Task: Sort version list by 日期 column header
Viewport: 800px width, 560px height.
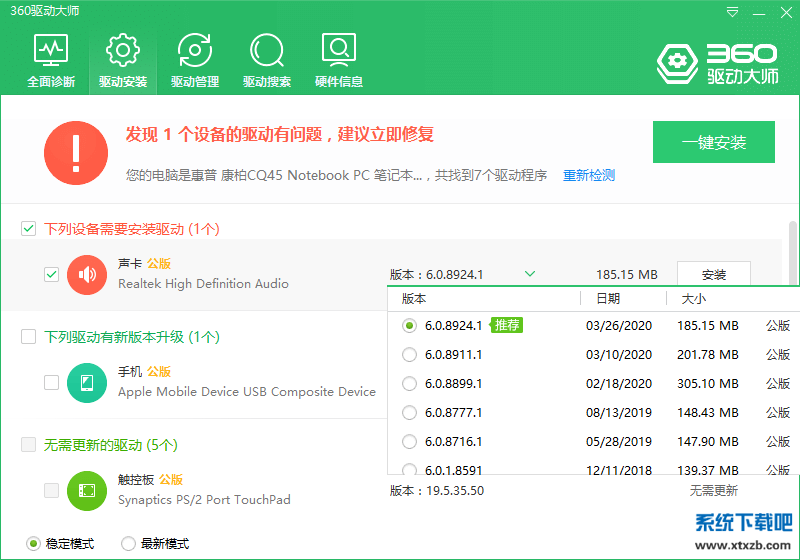Action: pos(608,298)
